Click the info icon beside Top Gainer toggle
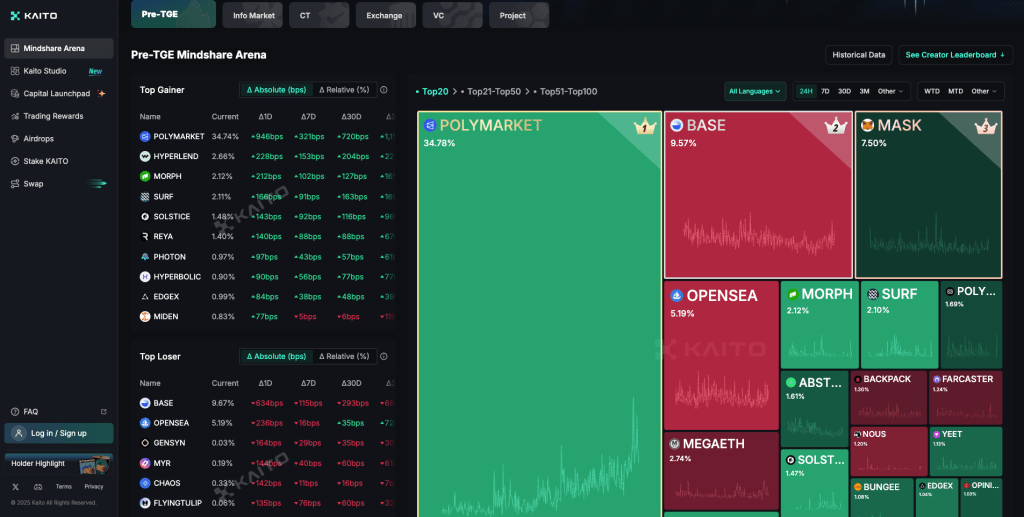This screenshot has width=1024, height=517. (x=384, y=90)
